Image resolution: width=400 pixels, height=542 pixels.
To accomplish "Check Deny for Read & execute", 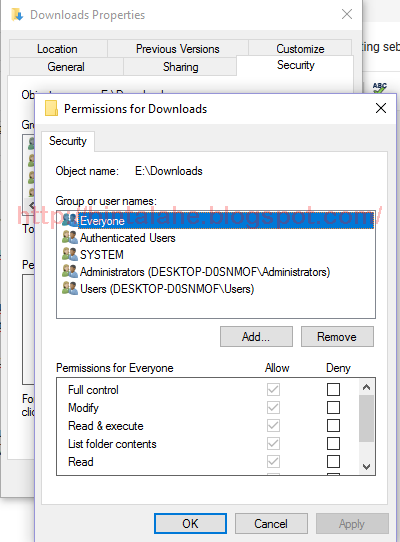I will pos(333,426).
